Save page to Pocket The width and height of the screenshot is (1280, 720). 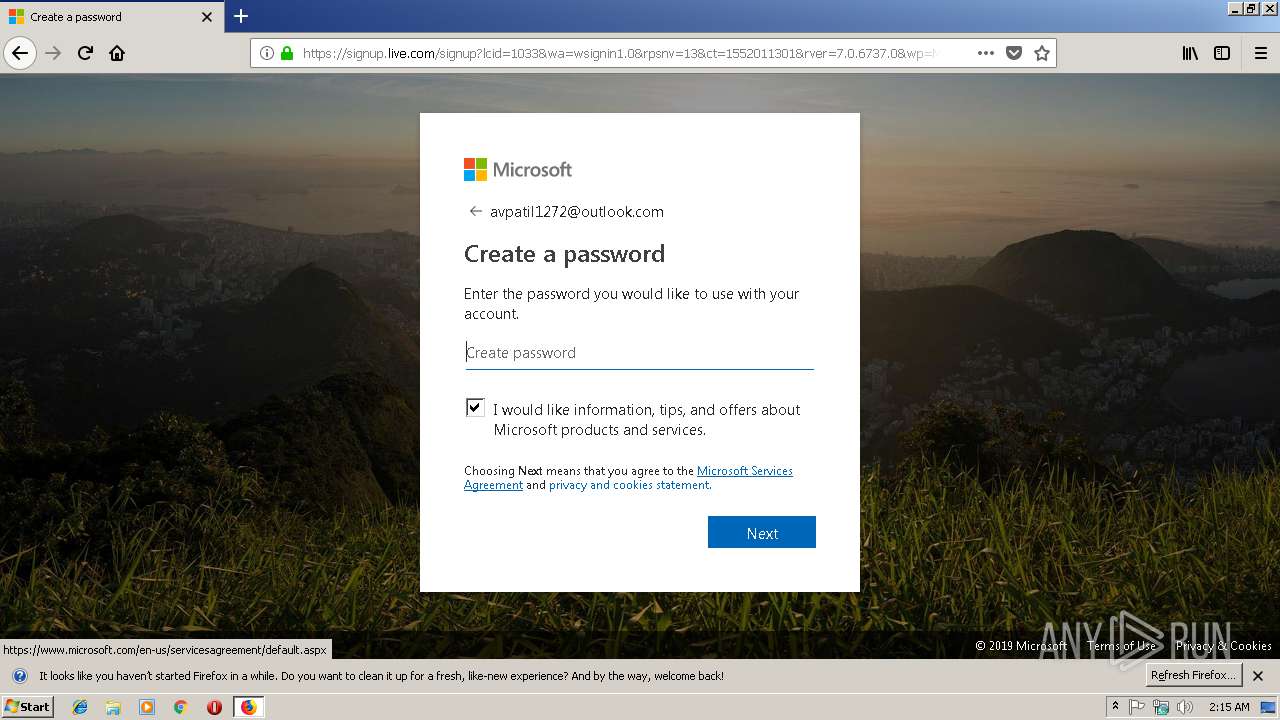click(x=1014, y=53)
